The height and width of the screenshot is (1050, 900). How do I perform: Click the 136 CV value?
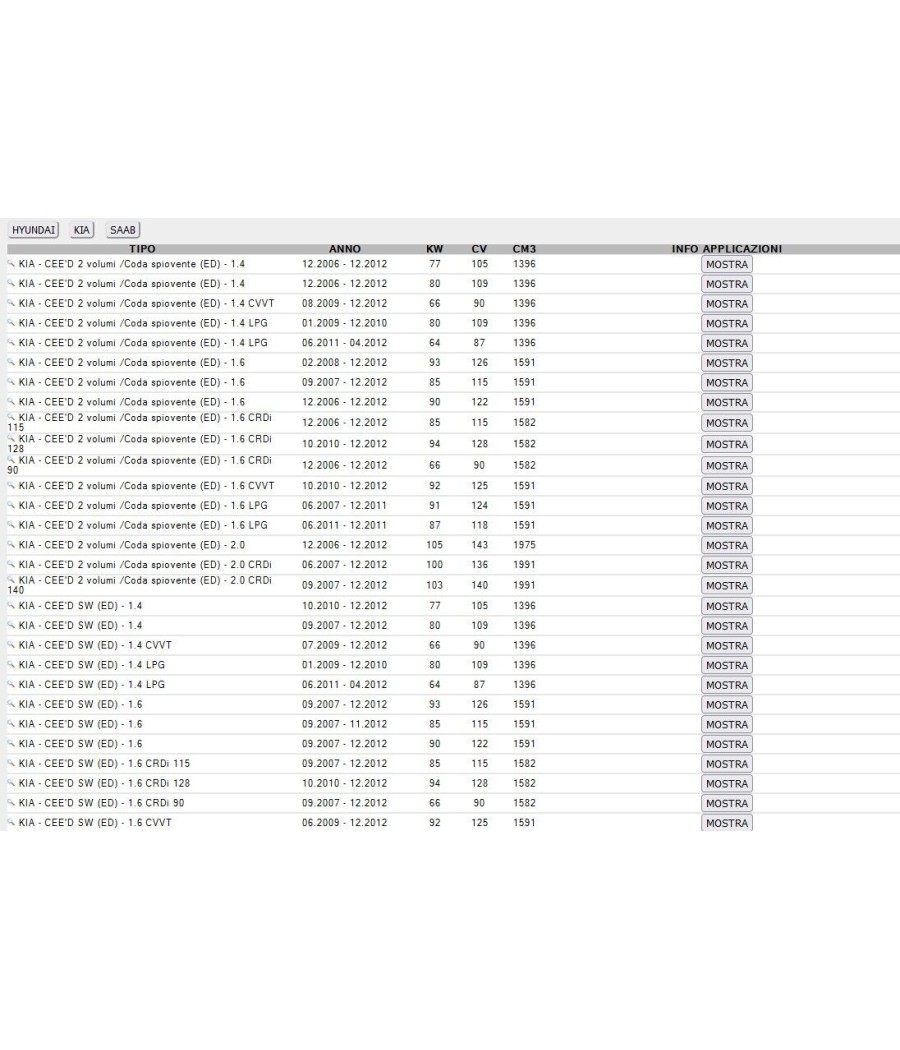click(x=479, y=565)
